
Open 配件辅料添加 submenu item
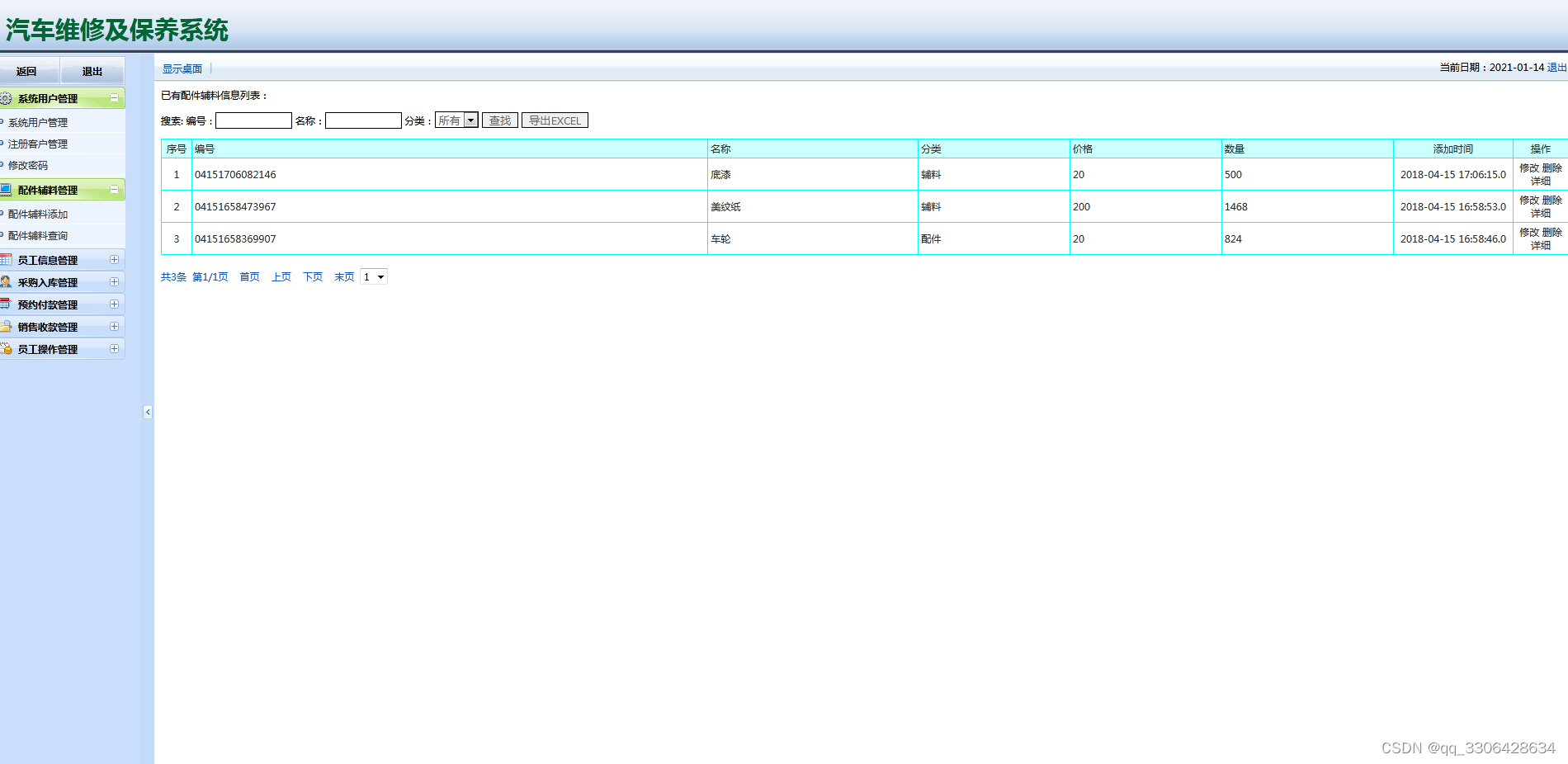click(x=38, y=215)
